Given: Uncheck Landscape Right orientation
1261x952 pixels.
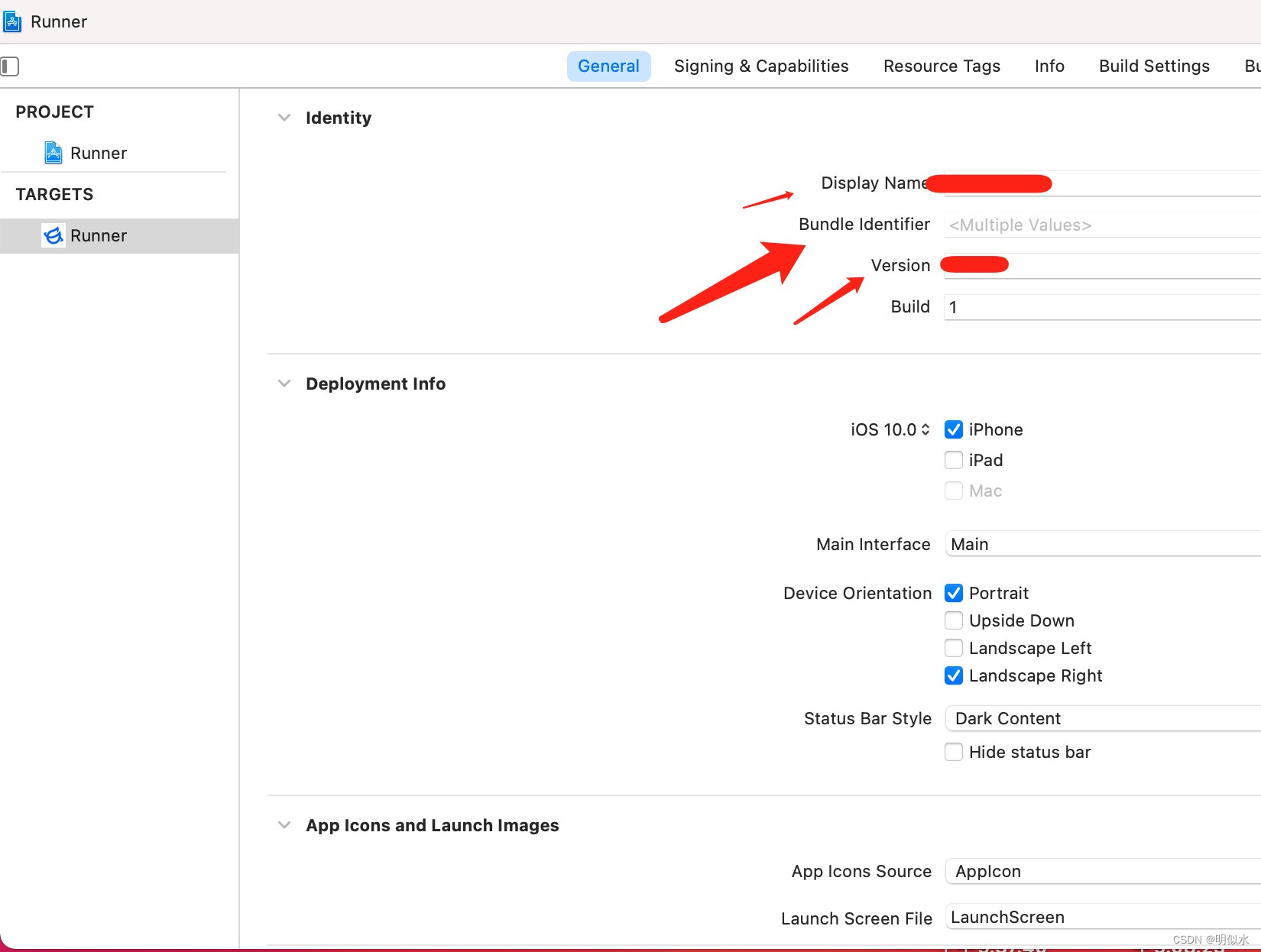Looking at the screenshot, I should [x=954, y=675].
